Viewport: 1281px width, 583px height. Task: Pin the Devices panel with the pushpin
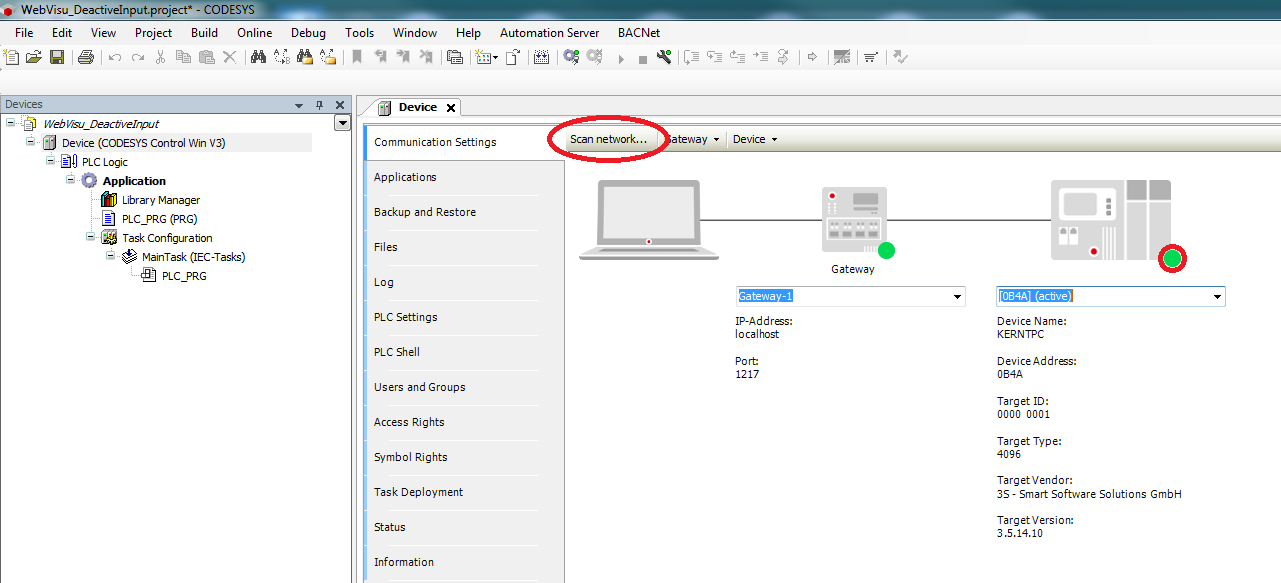[x=319, y=105]
